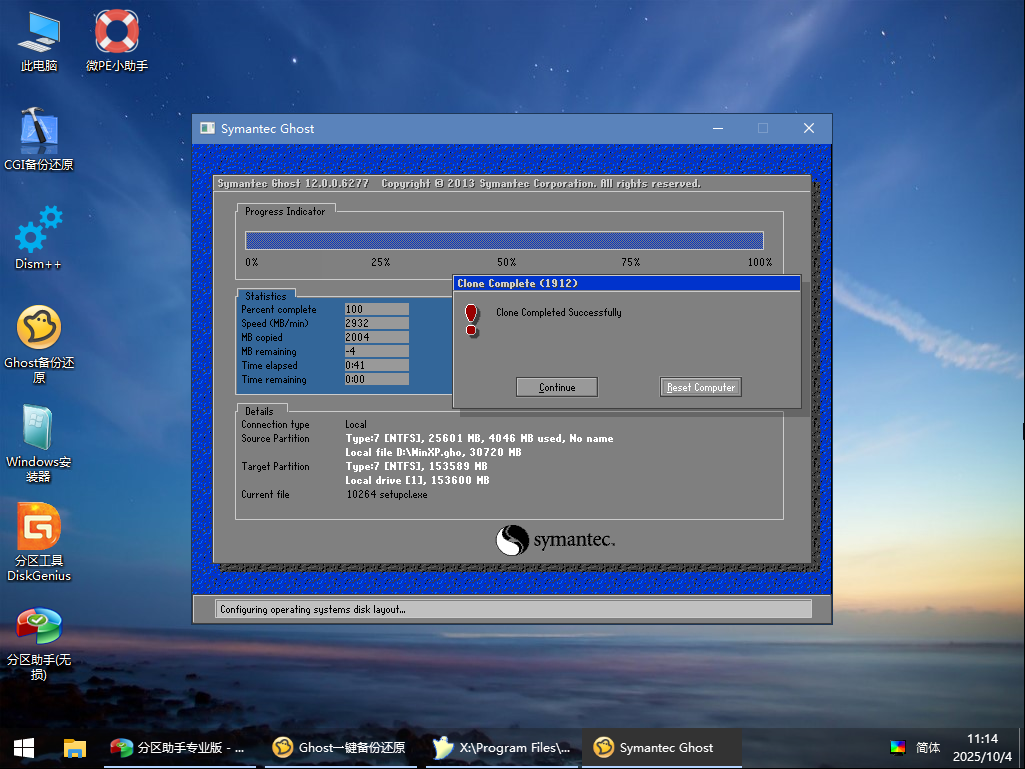
Task: Select the Symantec Ghost taskbar button
Action: pos(662,747)
